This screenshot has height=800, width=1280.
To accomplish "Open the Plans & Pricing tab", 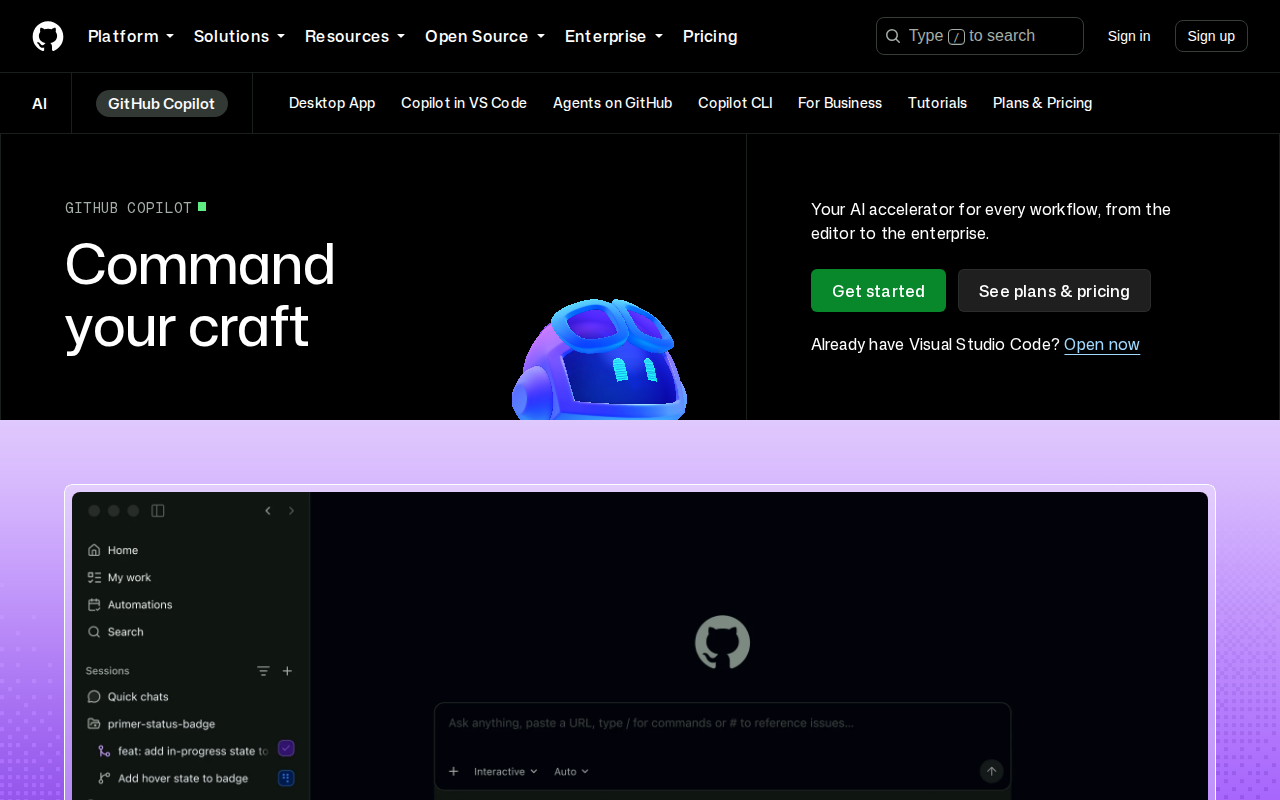I will [x=1042, y=103].
